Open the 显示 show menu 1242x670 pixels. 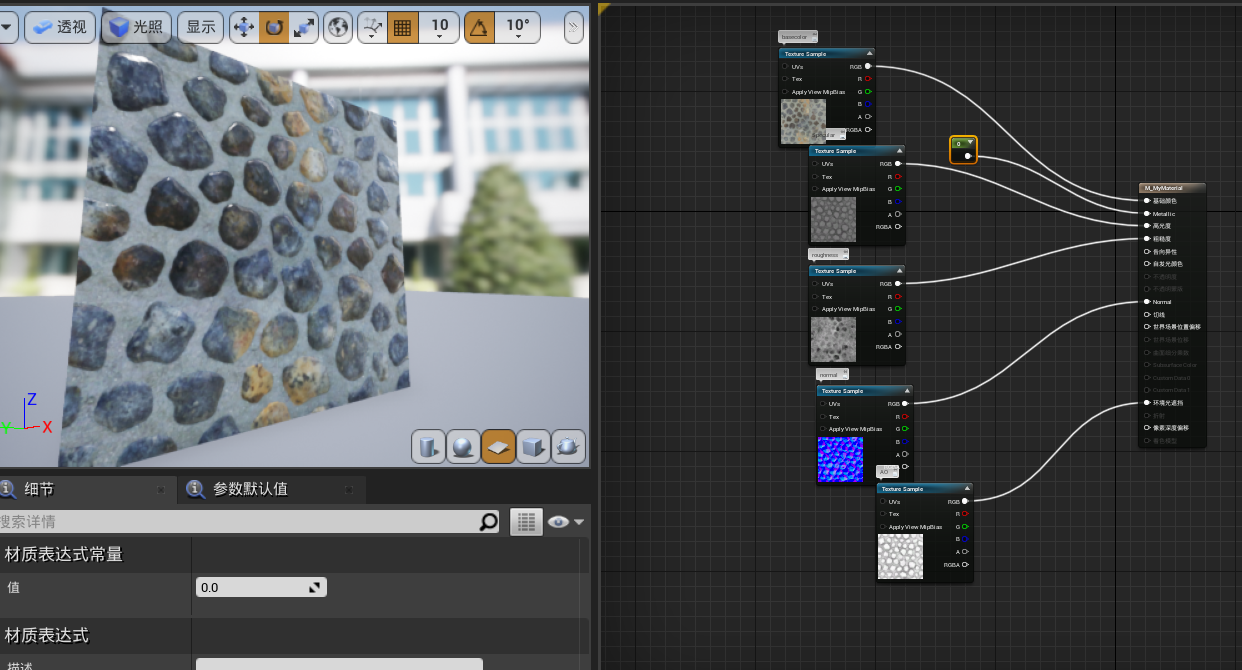(200, 28)
